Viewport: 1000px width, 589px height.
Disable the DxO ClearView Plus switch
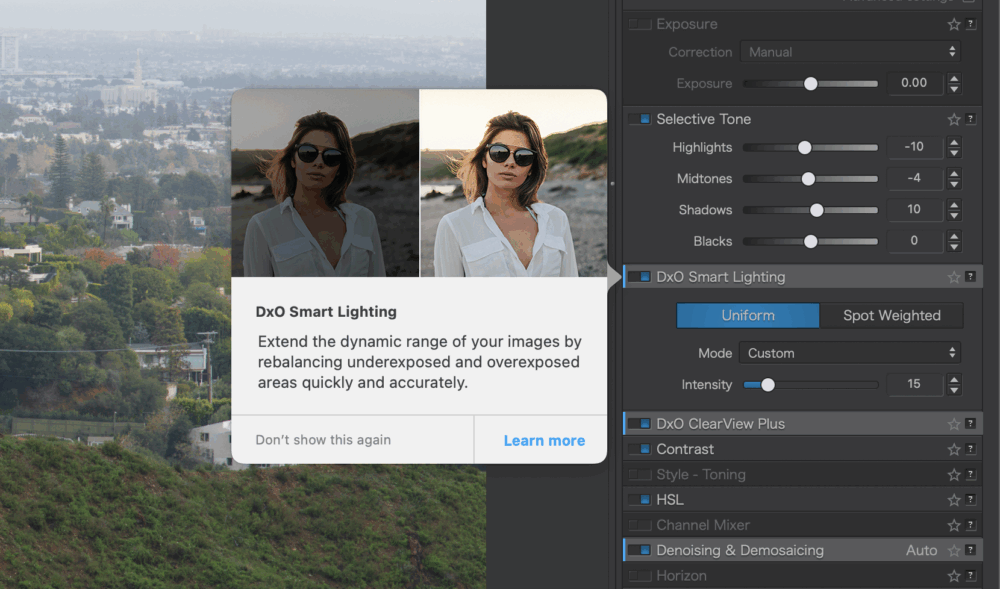click(x=639, y=424)
